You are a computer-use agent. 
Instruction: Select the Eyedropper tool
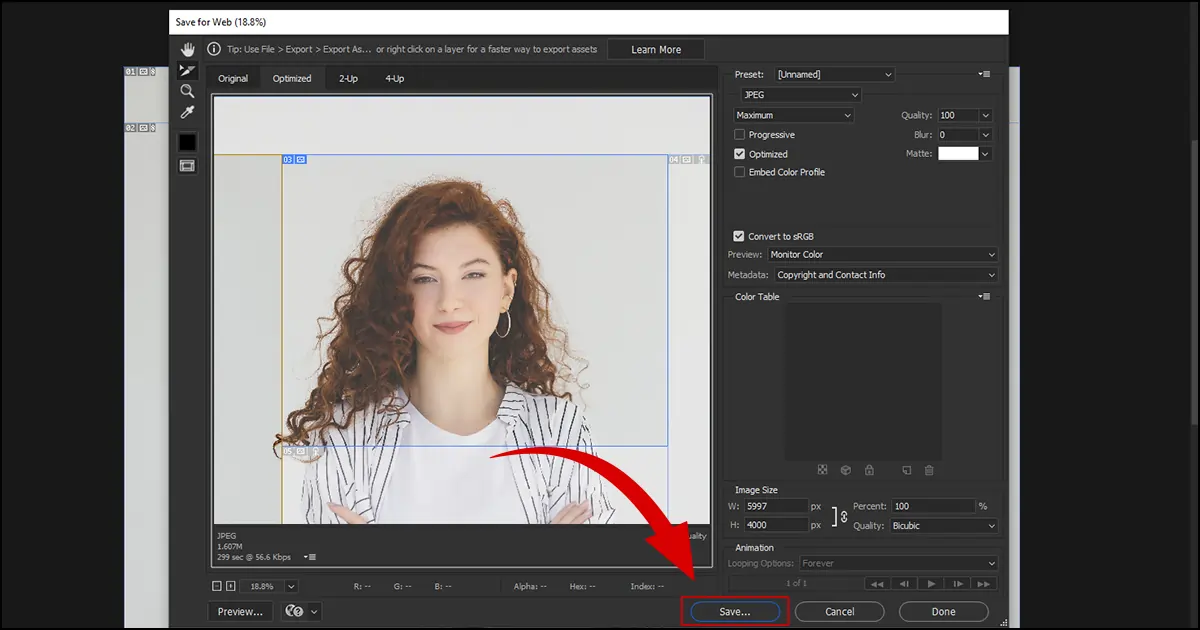pos(187,112)
